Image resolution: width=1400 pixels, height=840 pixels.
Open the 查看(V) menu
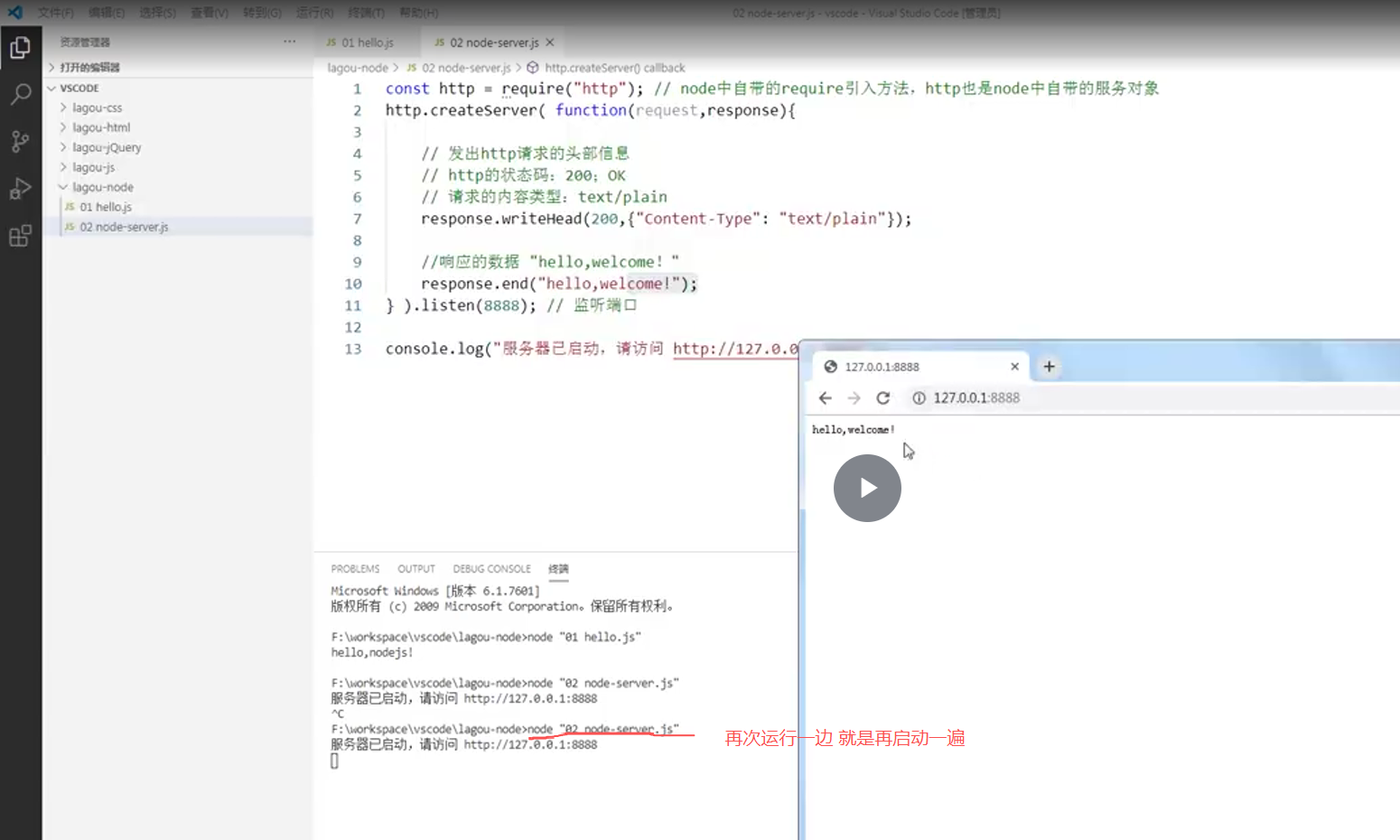click(x=210, y=13)
